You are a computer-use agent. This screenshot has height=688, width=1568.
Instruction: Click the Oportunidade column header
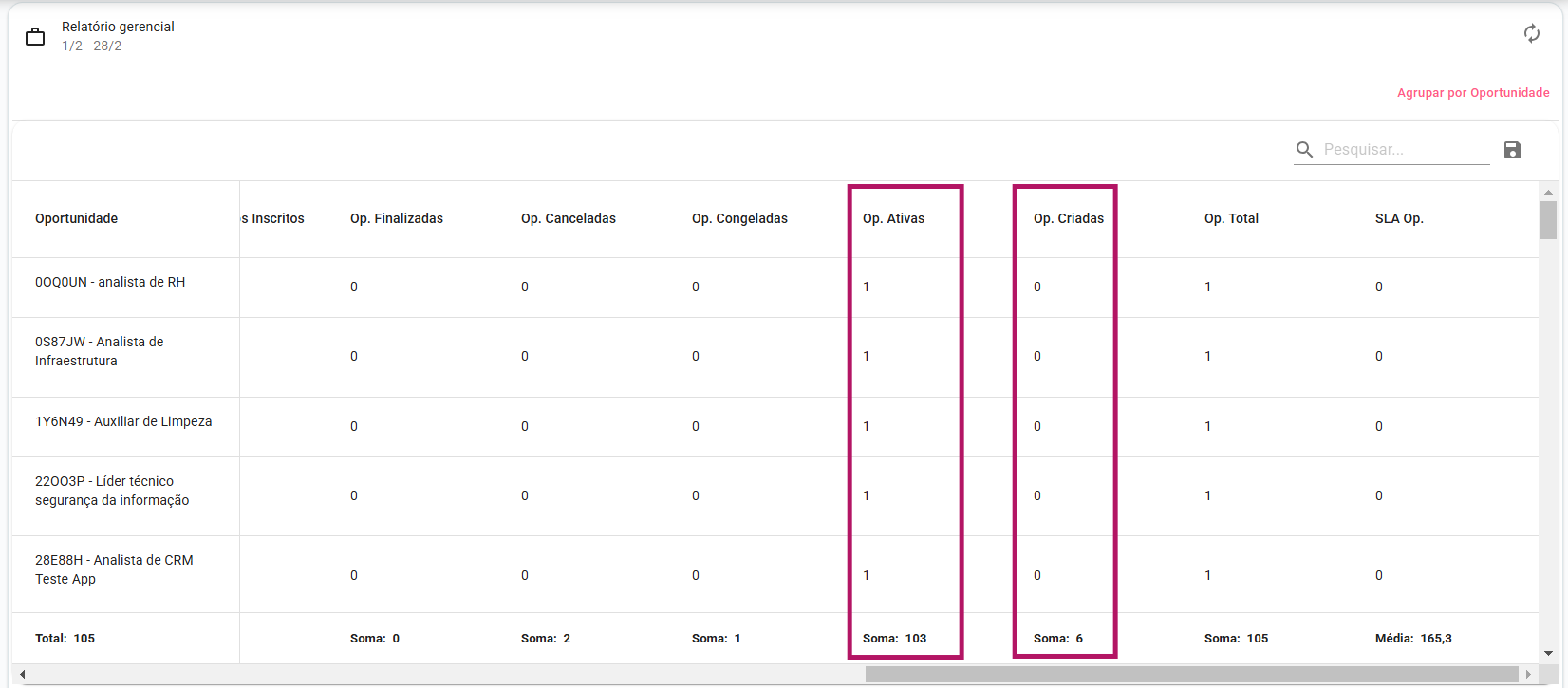coord(76,218)
